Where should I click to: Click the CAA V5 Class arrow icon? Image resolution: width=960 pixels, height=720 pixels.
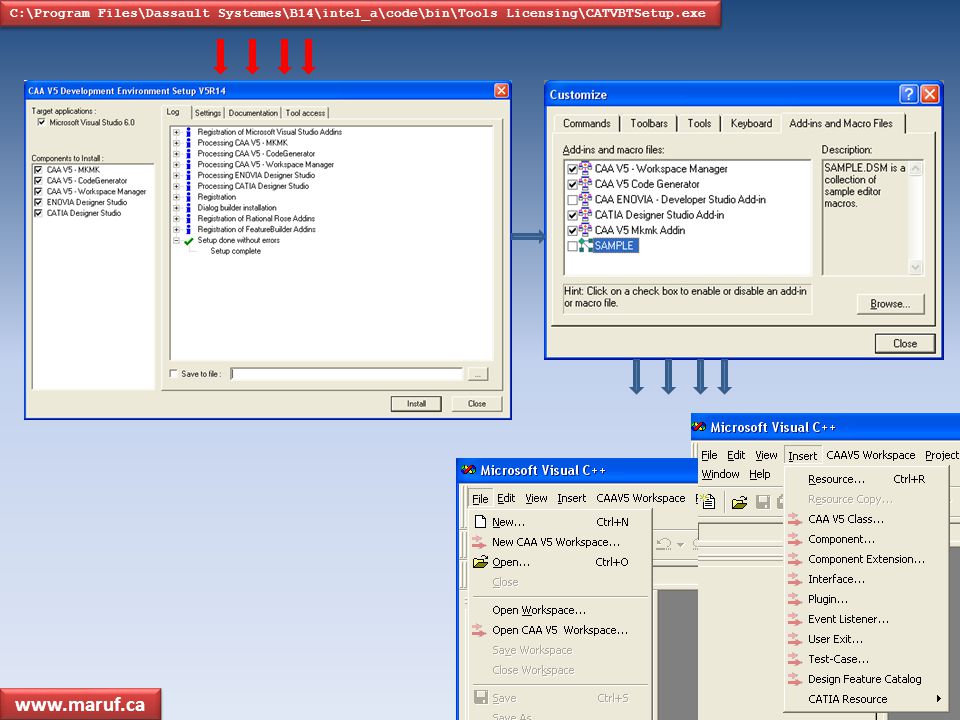coord(795,519)
